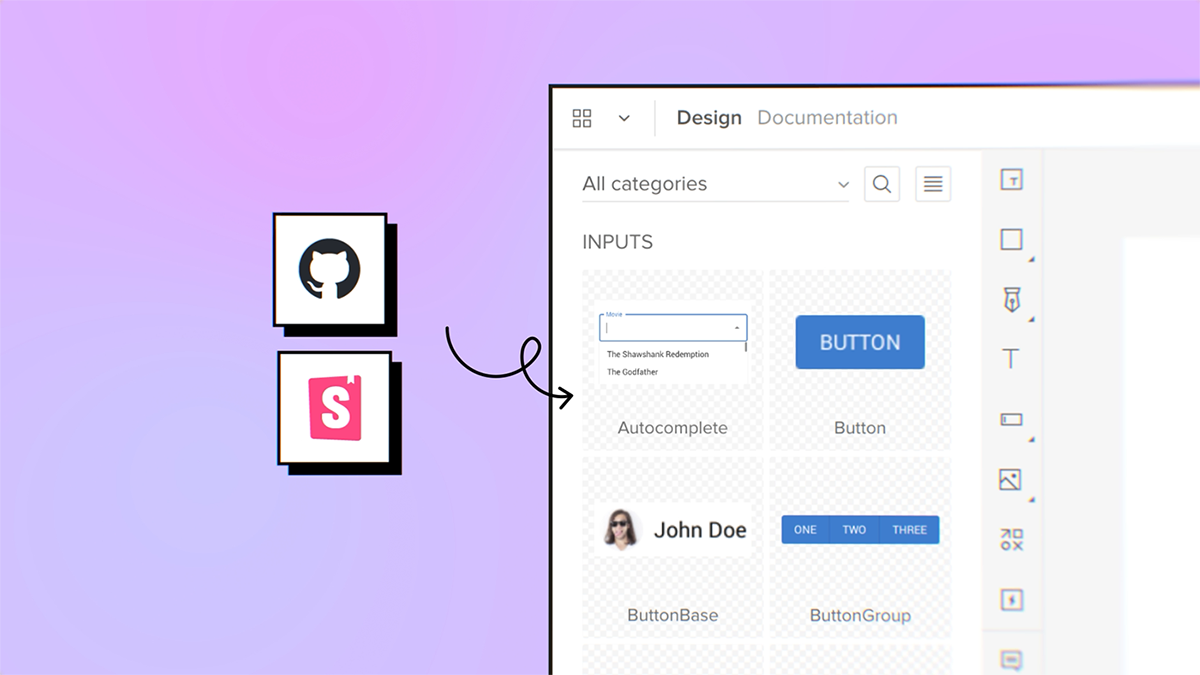Open the All categories dropdown
Viewport: 1200px width, 675px height.
coord(715,184)
